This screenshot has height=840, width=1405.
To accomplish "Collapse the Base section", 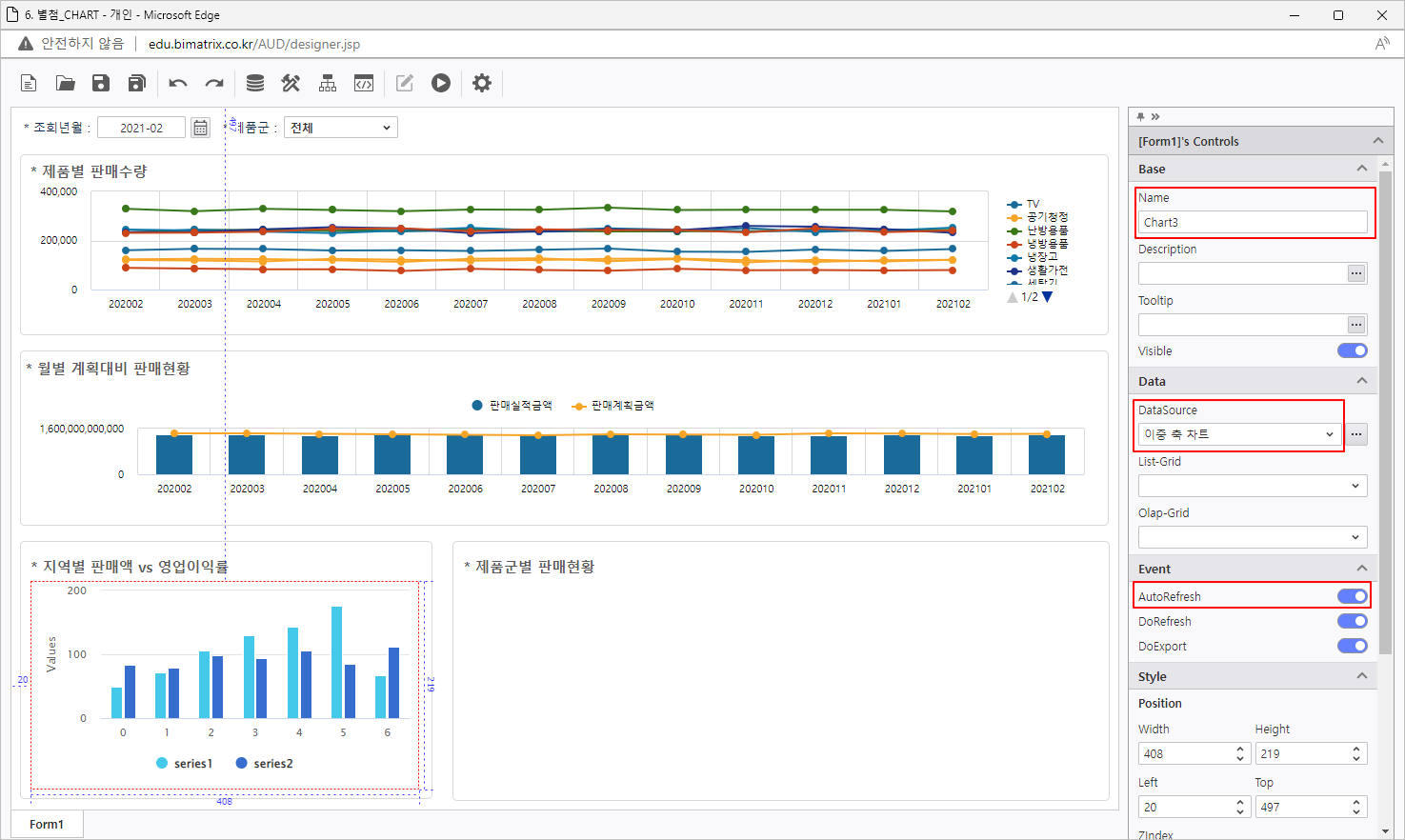I will [x=1361, y=169].
